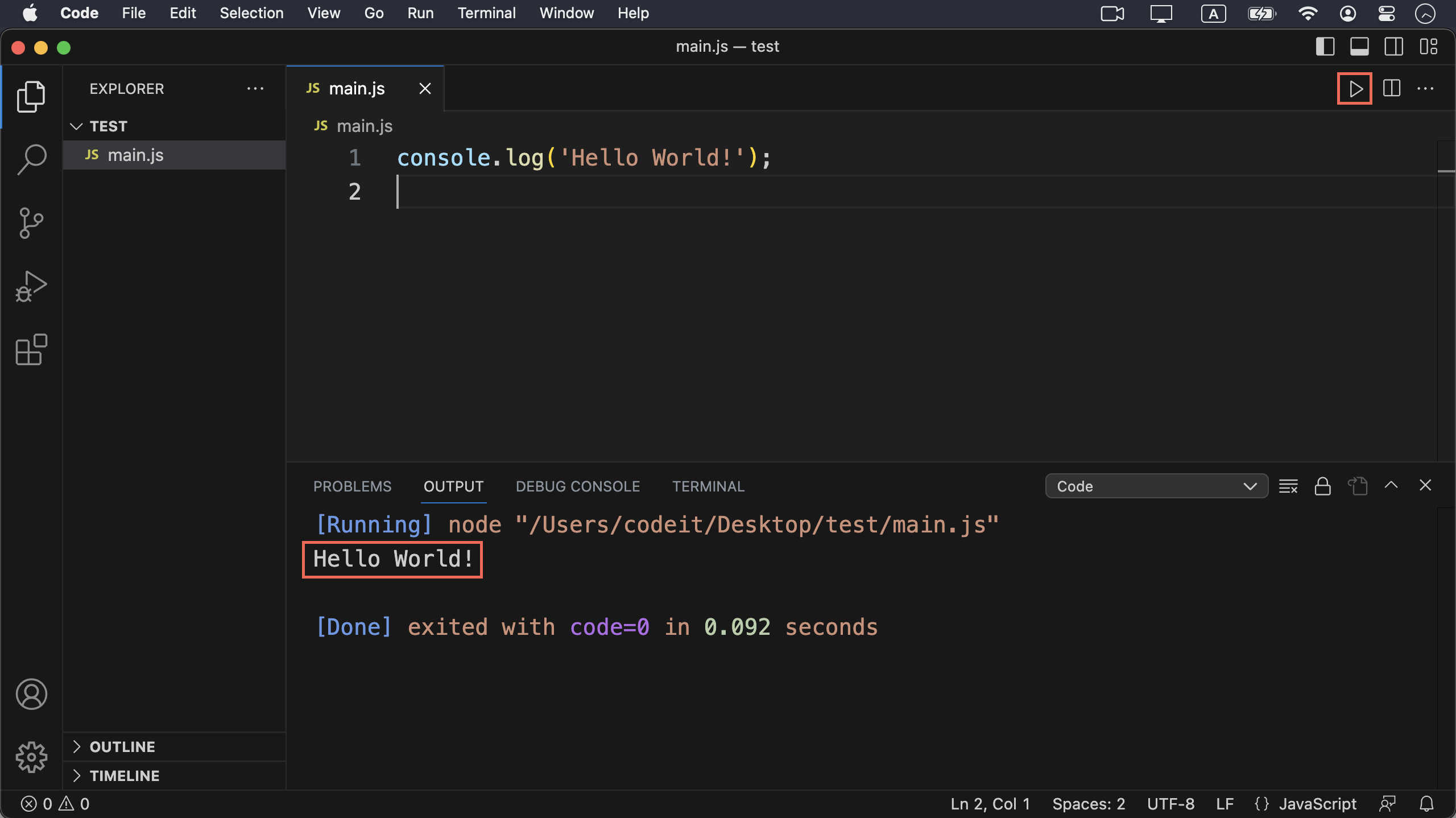Viewport: 1456px width, 818px height.
Task: Open the Manage gear menu
Action: click(x=31, y=757)
